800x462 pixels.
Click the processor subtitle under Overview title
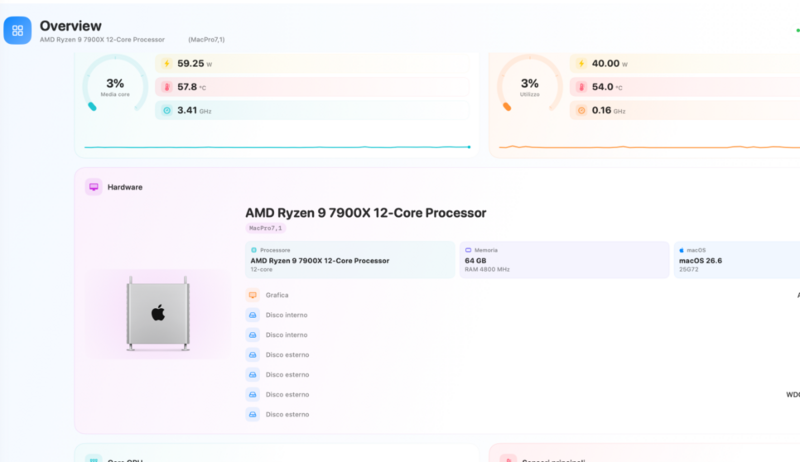[102, 39]
